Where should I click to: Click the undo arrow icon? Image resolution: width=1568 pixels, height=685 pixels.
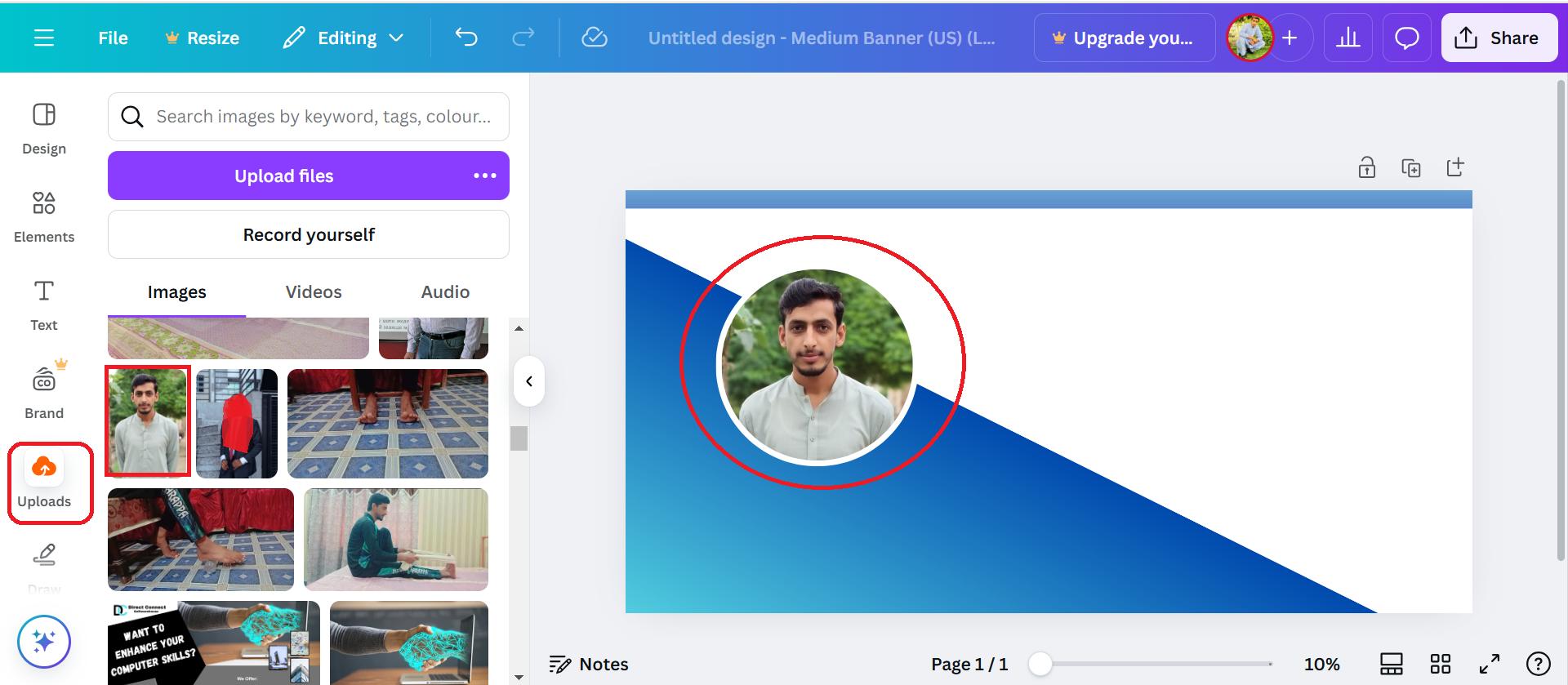(x=466, y=37)
